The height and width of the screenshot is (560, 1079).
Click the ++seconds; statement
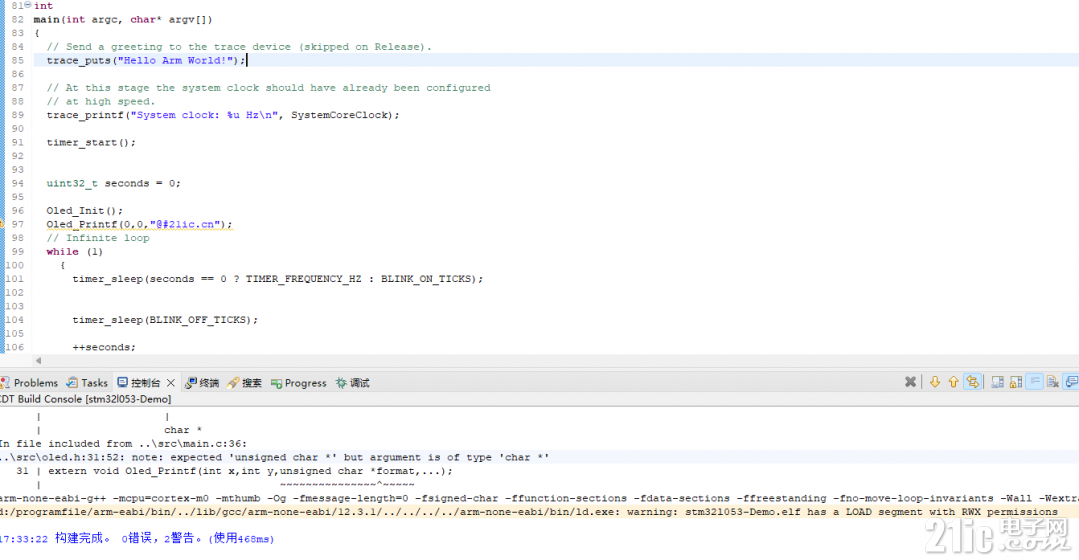(x=104, y=347)
